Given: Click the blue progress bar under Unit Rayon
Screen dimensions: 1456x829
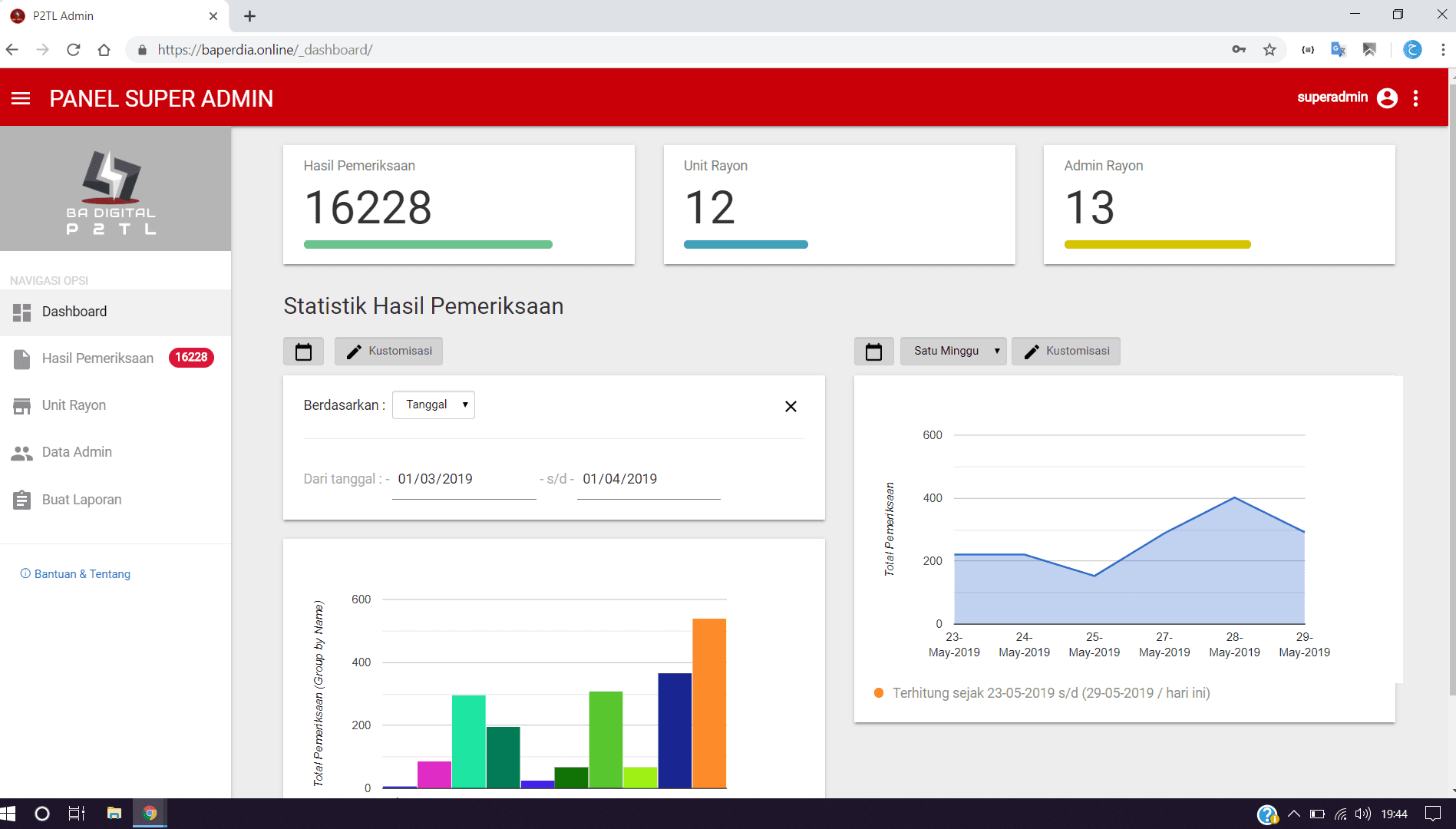Looking at the screenshot, I should coord(746,245).
